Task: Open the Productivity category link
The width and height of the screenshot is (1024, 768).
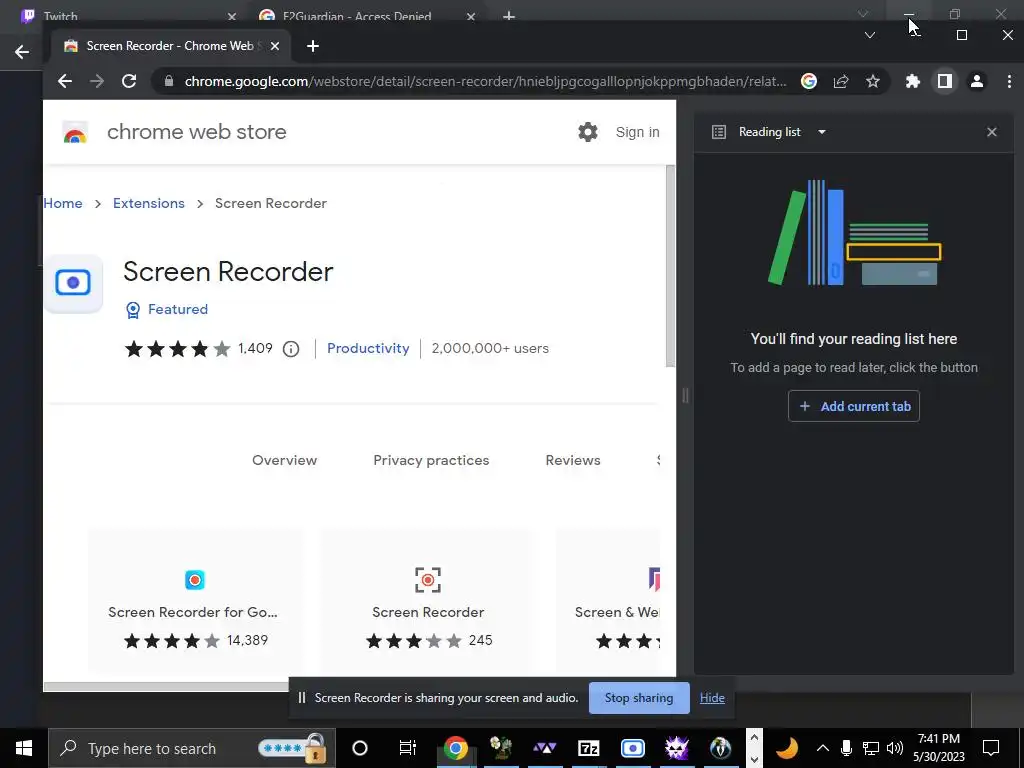Action: click(368, 349)
